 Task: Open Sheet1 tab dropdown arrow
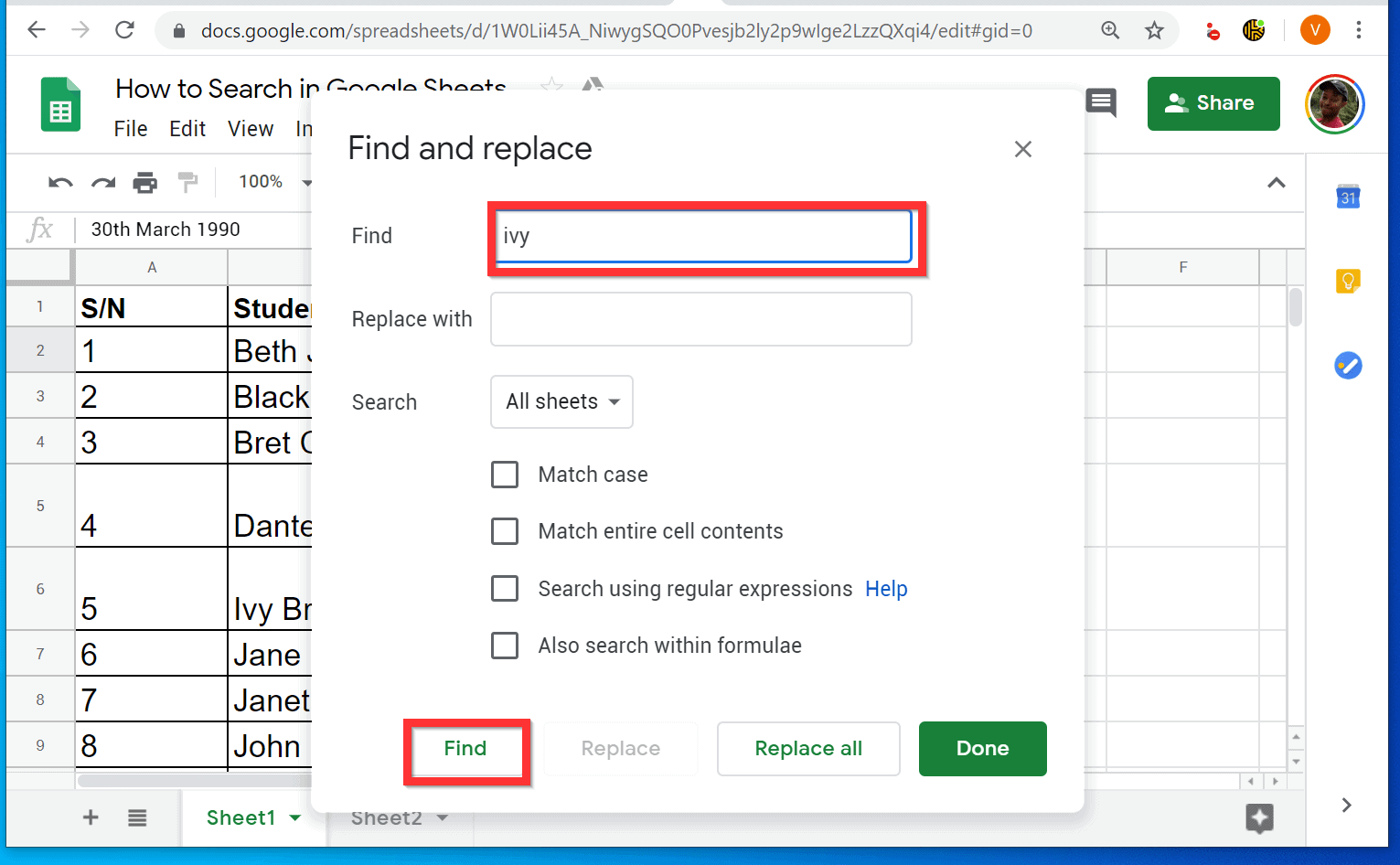pos(295,817)
